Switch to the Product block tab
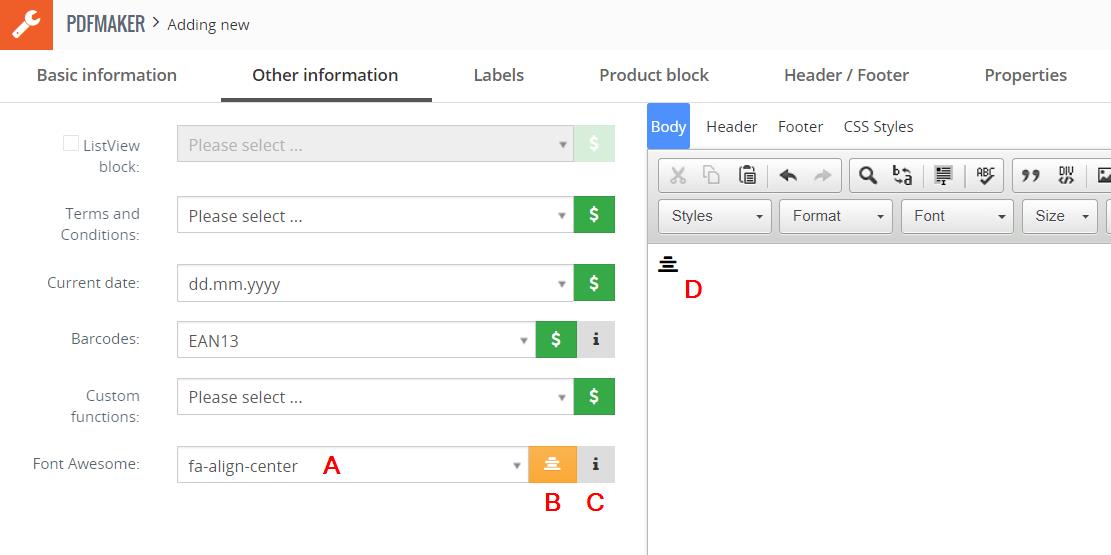Screen dimensions: 1111x555 pyautogui.click(x=654, y=75)
